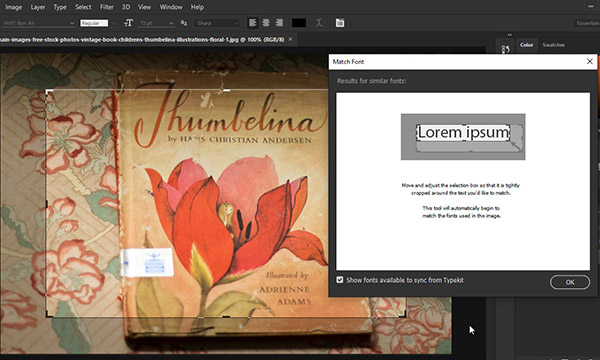The height and width of the screenshot is (360, 600).
Task: Open the Help menu
Action: (197, 7)
